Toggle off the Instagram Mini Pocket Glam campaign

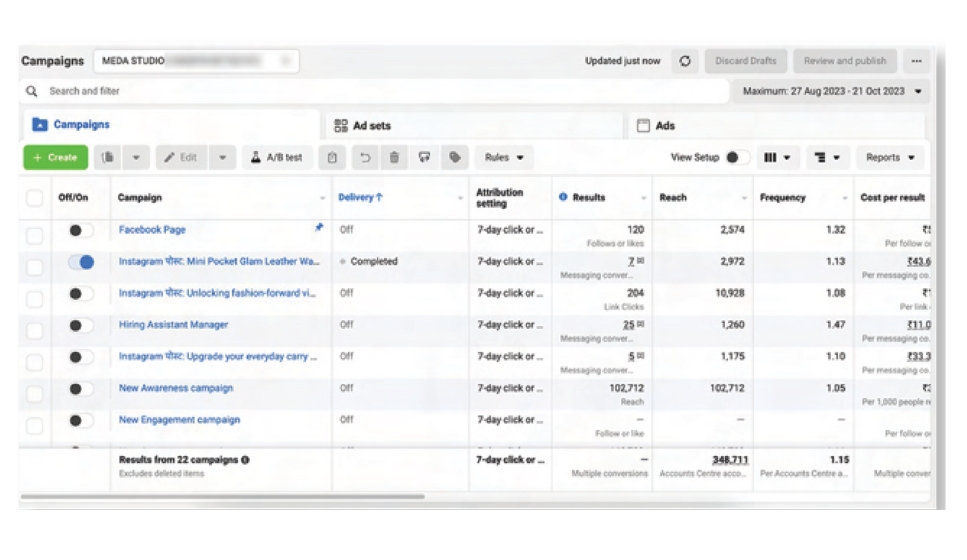coord(81,262)
